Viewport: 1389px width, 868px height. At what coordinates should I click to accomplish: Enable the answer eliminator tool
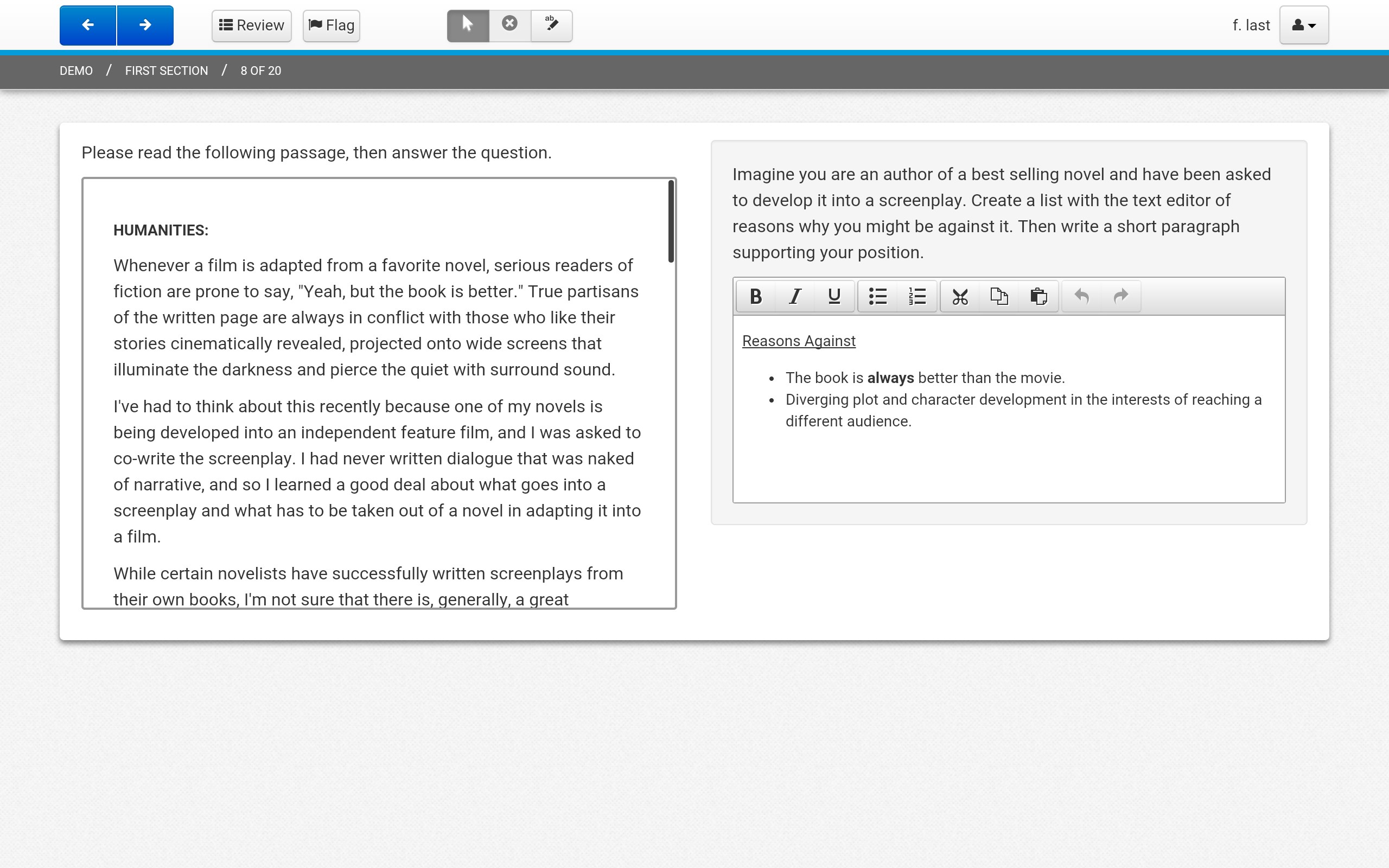[509, 25]
